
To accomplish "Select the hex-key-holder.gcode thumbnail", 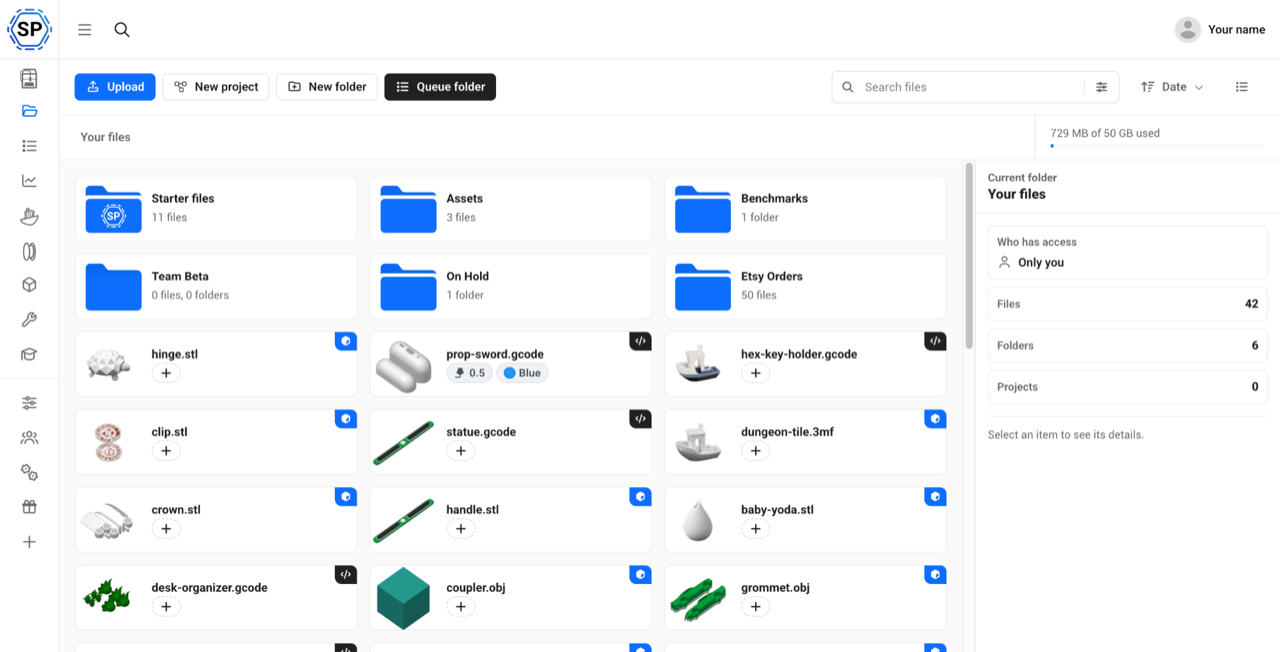I will tap(698, 364).
